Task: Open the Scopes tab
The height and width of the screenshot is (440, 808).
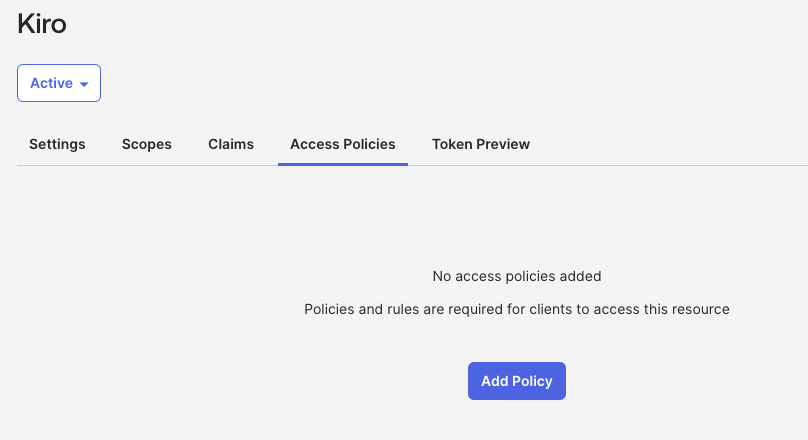Action: coord(147,144)
